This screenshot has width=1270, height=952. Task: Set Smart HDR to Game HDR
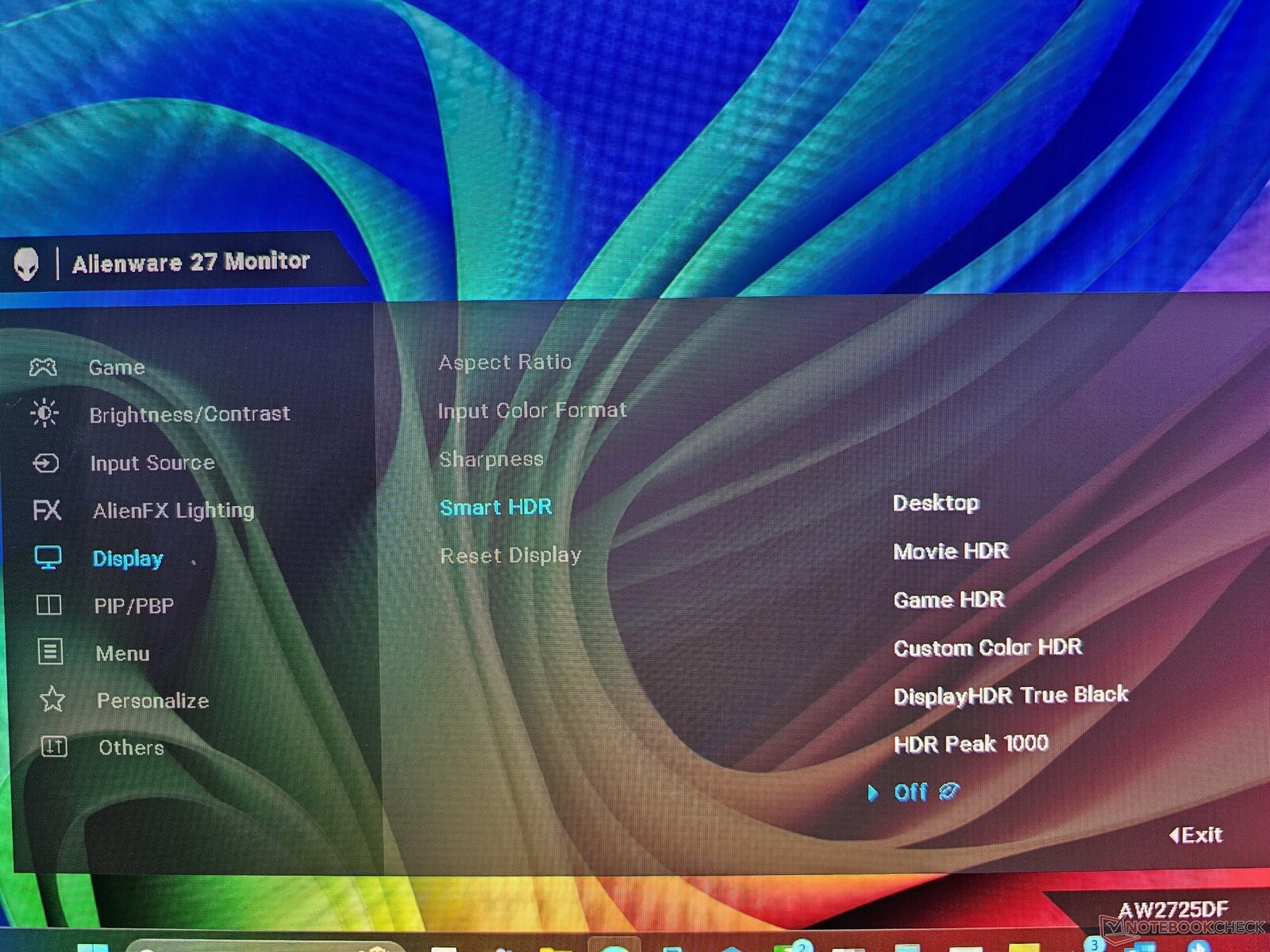click(949, 600)
